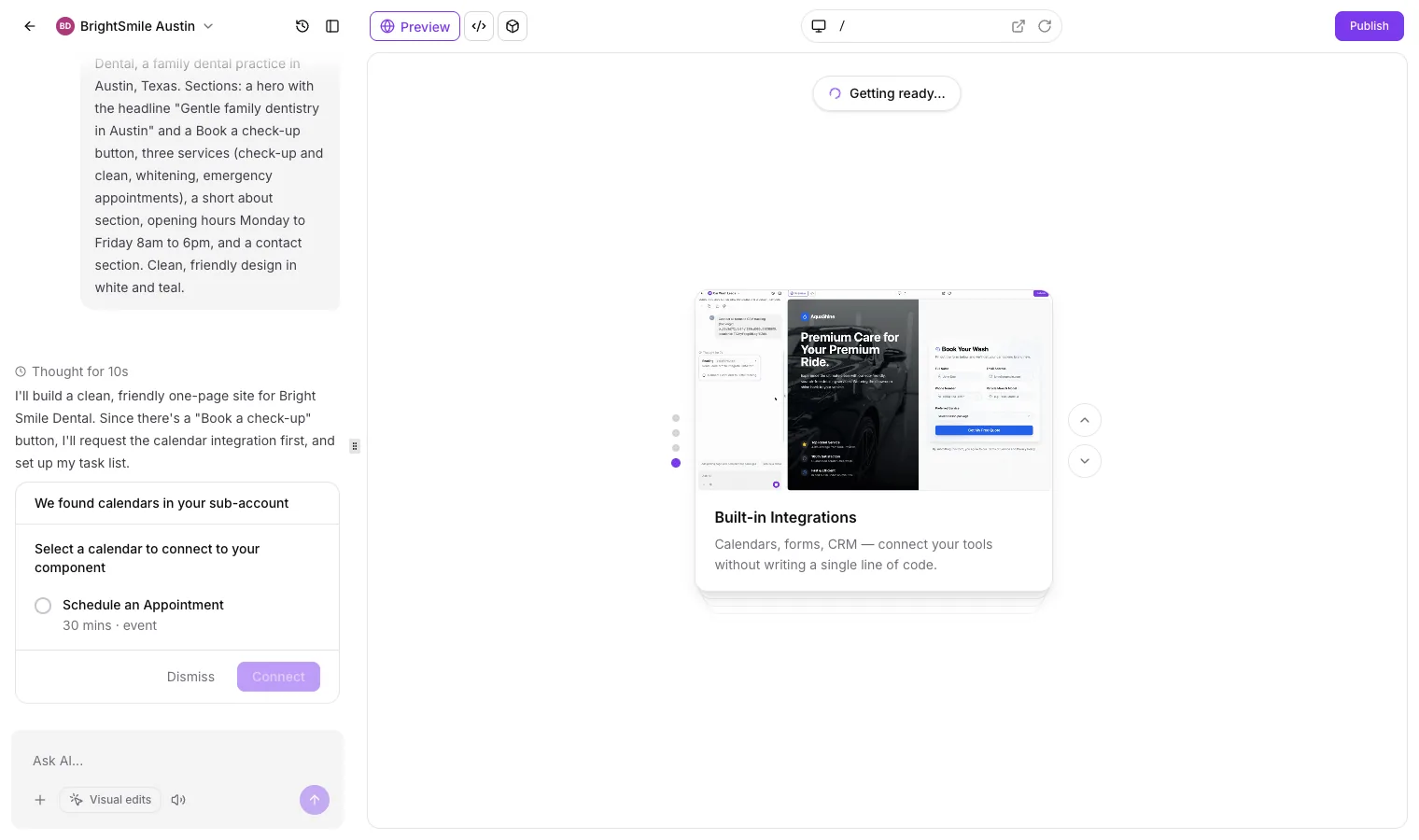
Task: Click the panel resize handle grip
Action: coord(355,446)
